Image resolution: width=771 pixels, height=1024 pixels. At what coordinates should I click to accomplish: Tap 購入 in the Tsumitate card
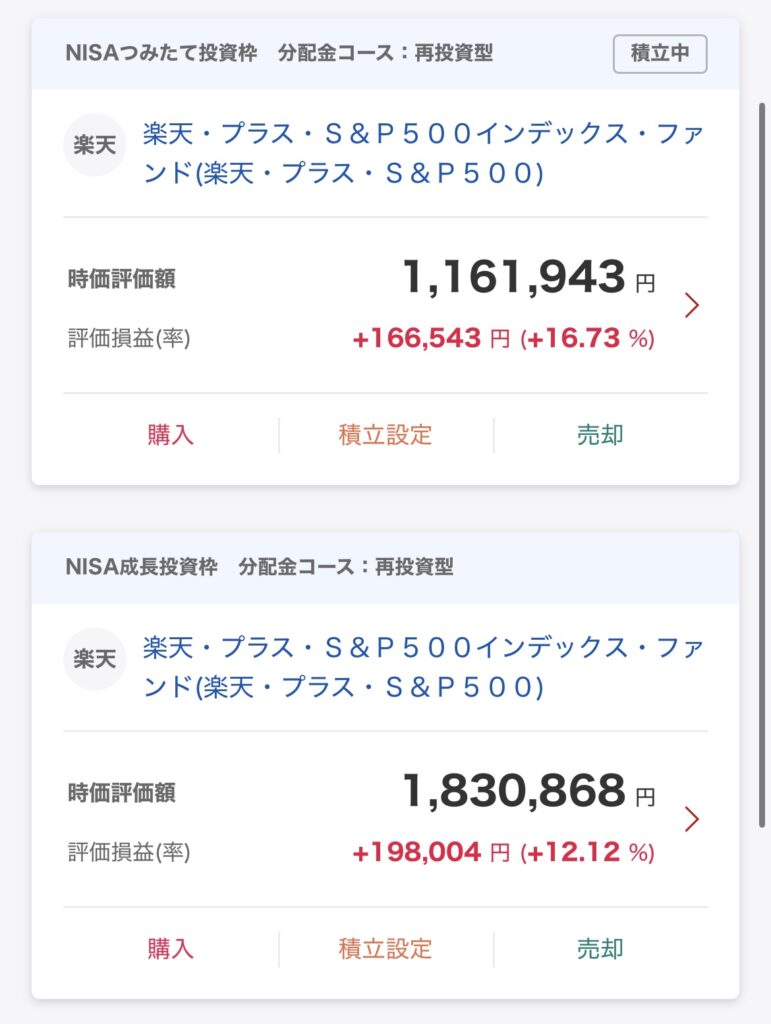(170, 435)
